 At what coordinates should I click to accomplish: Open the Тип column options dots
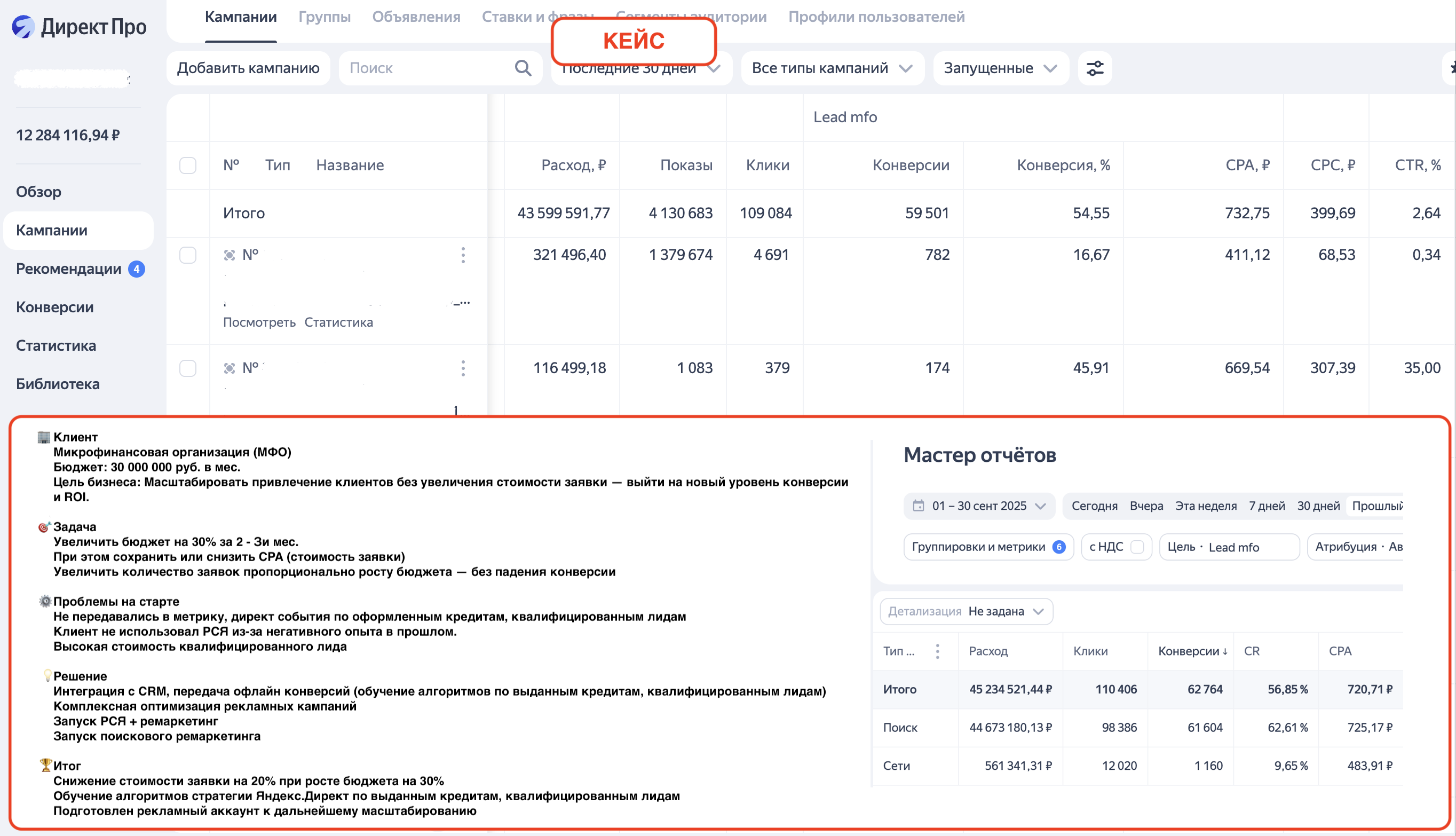937,651
